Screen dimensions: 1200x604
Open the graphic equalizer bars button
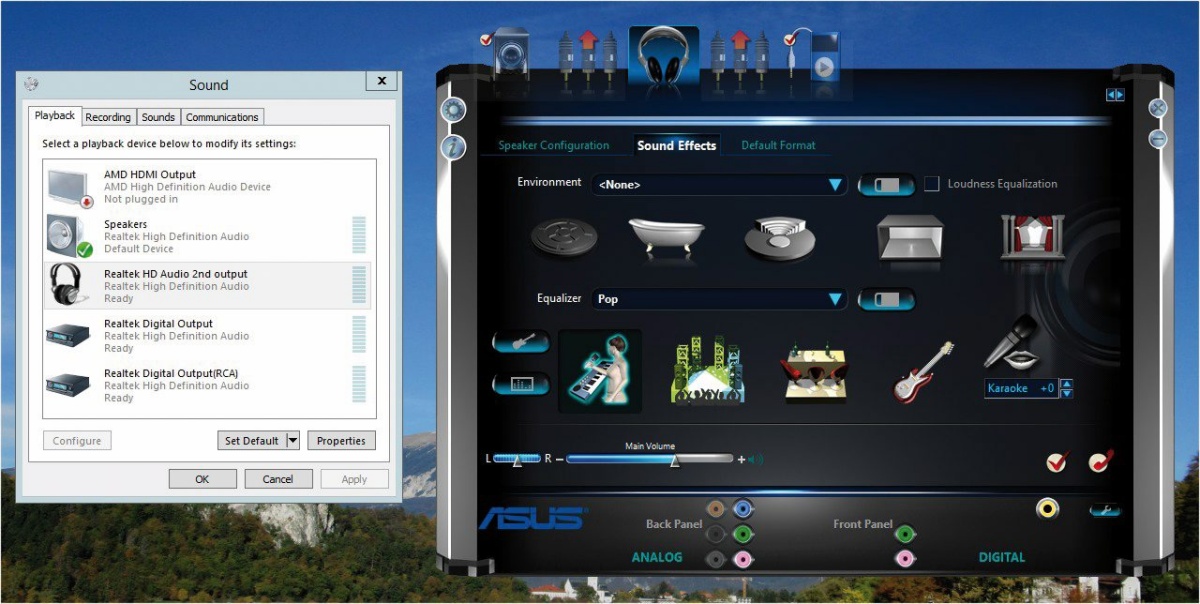click(x=520, y=384)
